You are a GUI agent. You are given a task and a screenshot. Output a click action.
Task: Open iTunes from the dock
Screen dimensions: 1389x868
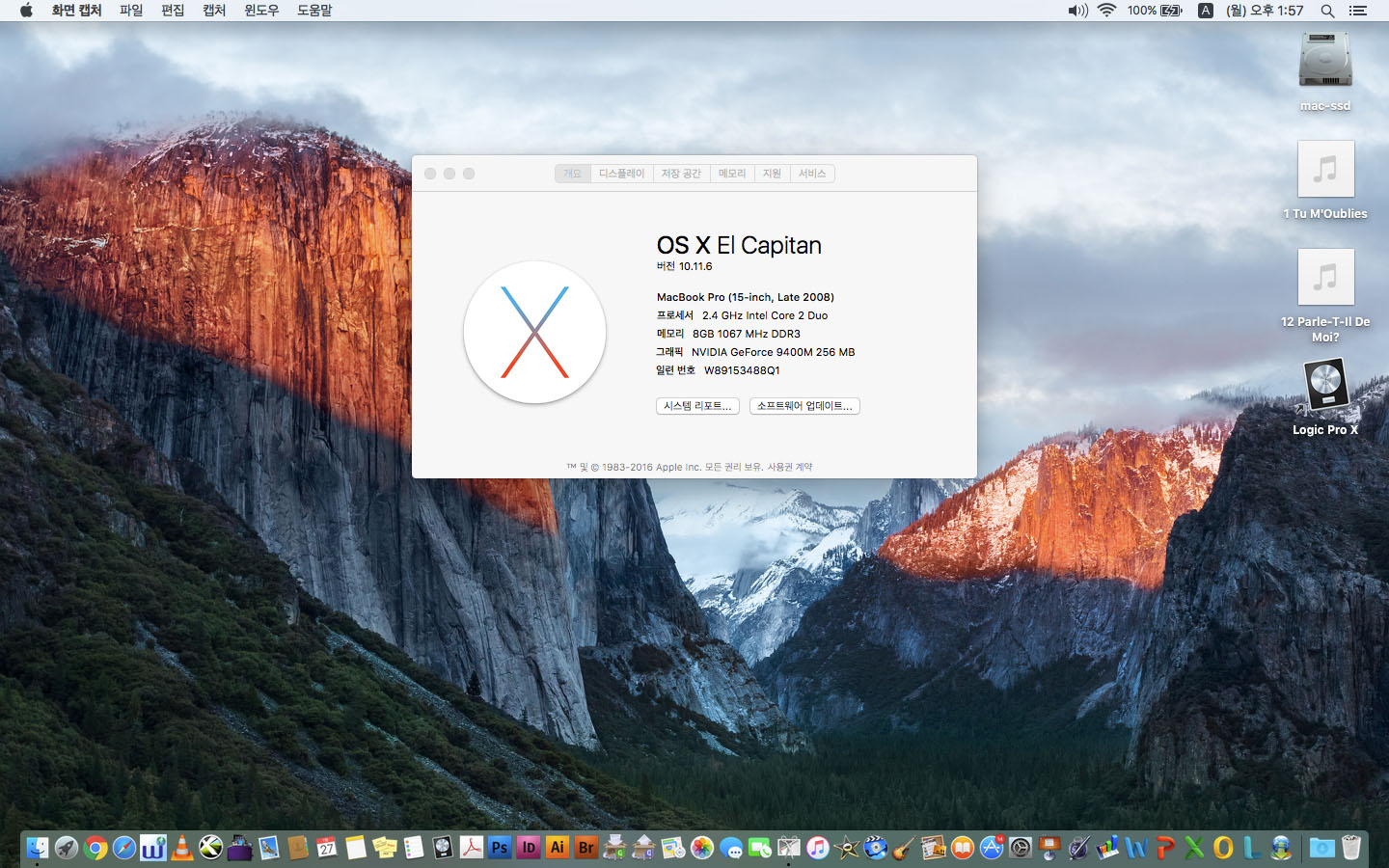coord(817,848)
